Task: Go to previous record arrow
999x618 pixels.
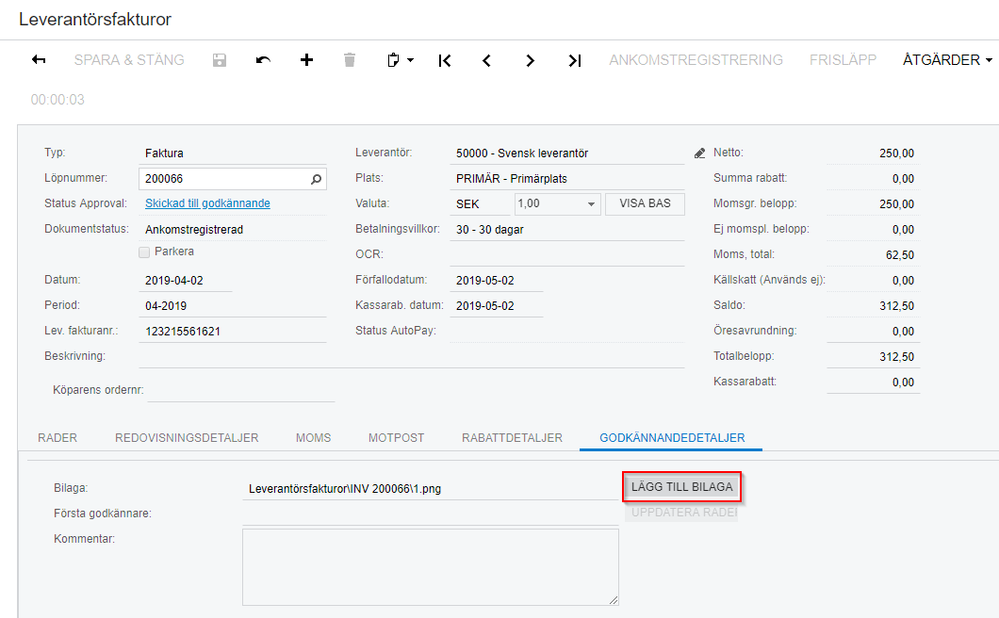Action: [487, 61]
